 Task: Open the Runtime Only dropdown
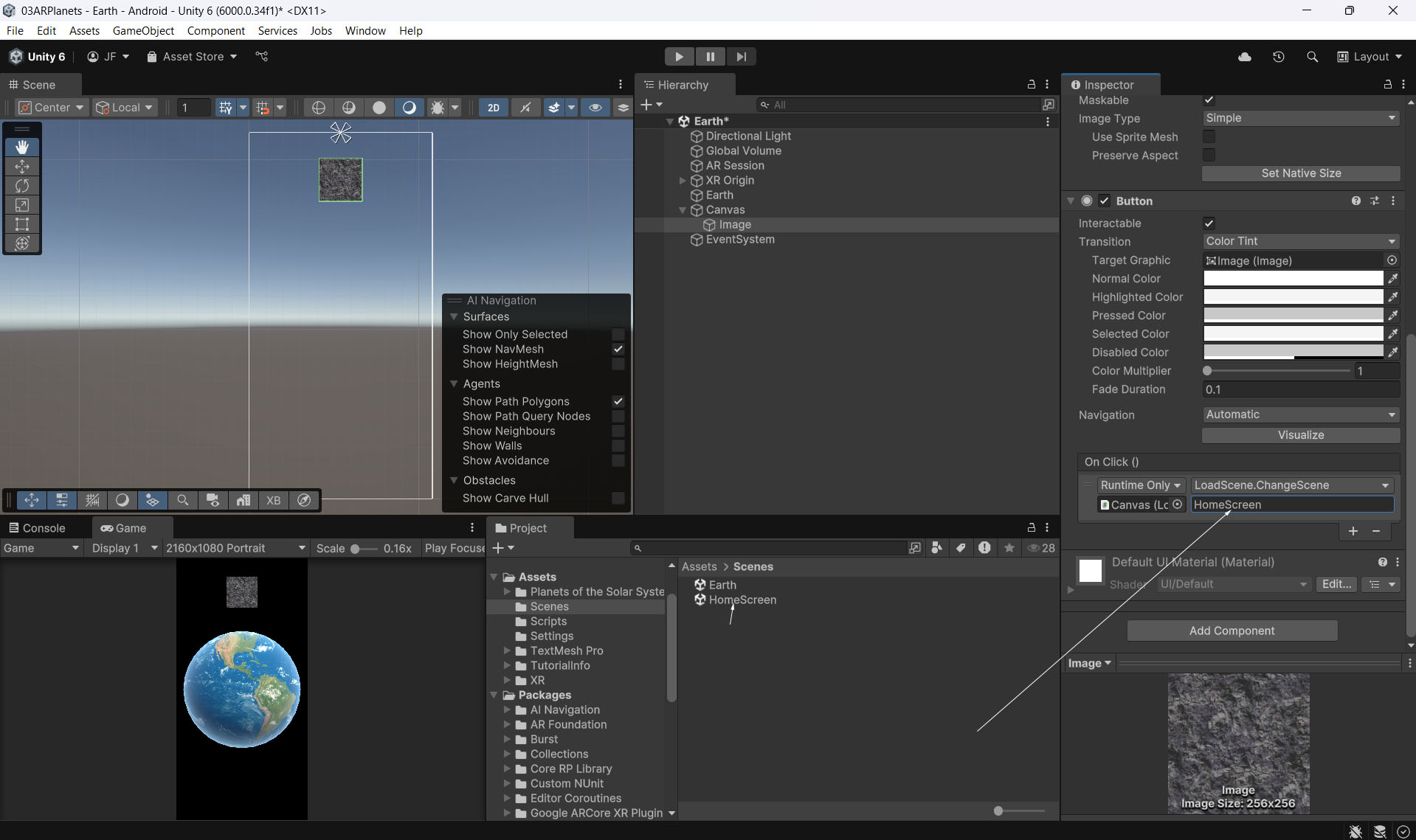1139,485
